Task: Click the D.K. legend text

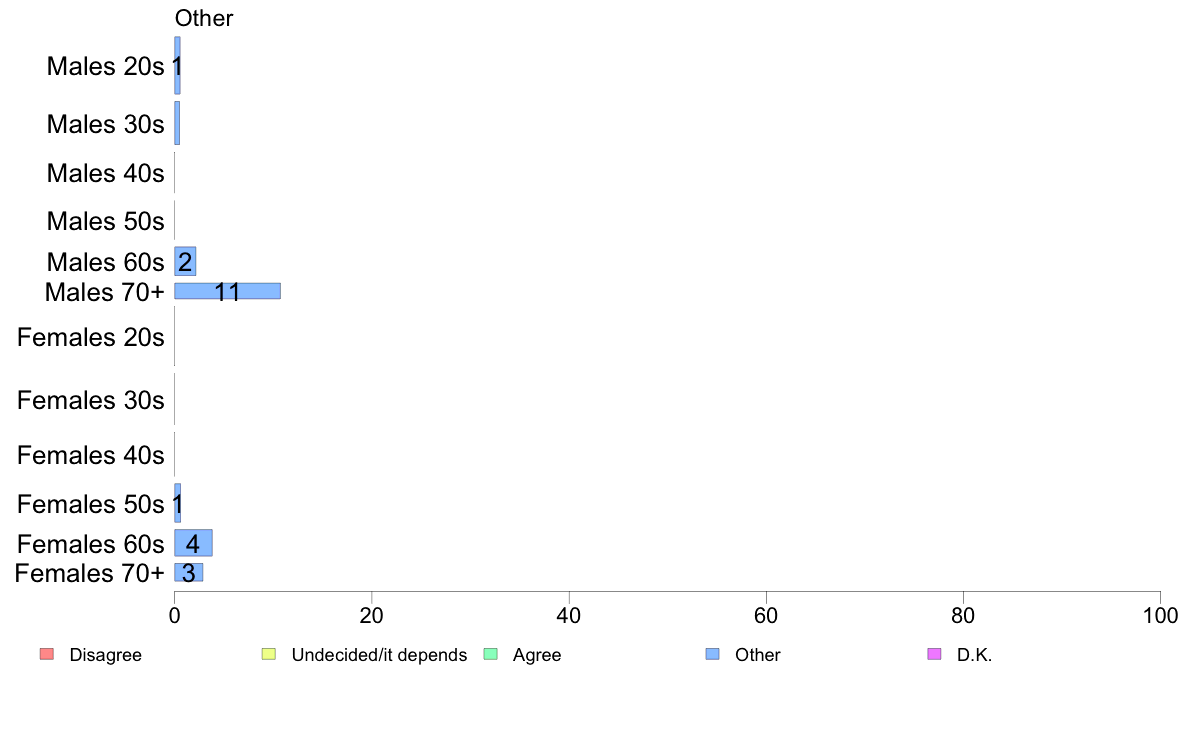Action: click(x=974, y=655)
